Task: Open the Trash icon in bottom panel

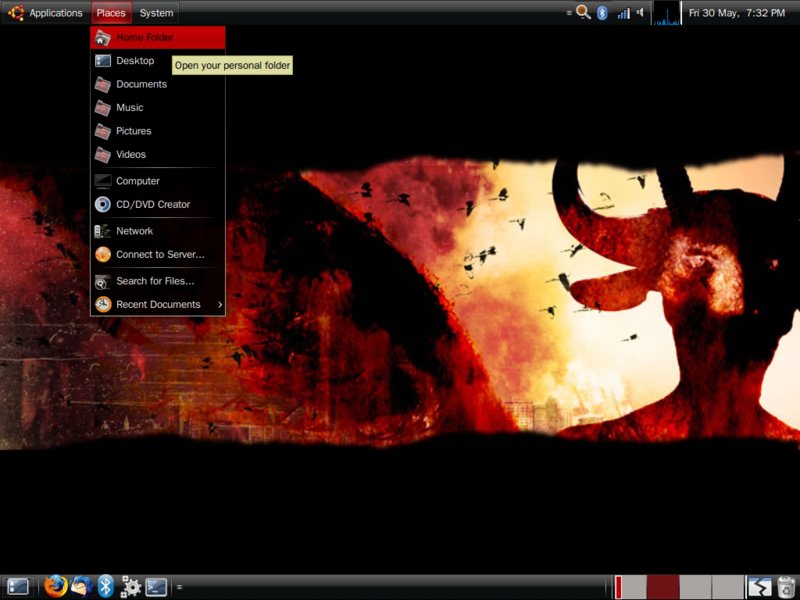Action: [787, 587]
